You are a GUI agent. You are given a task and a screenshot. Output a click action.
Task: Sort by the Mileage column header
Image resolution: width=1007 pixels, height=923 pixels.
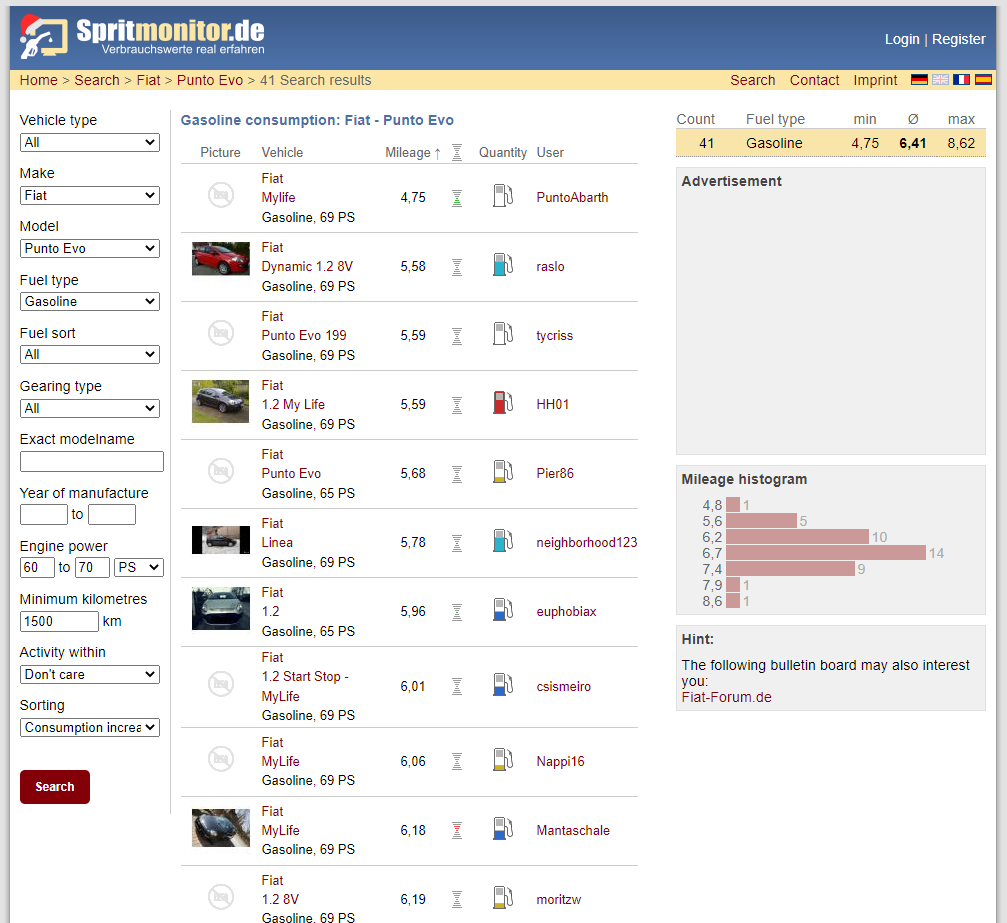[x=413, y=153]
